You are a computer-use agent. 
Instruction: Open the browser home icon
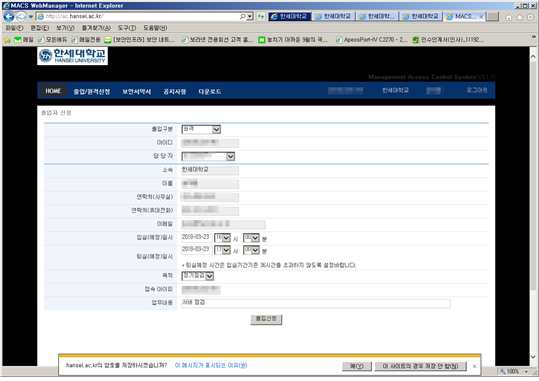pyautogui.click(x=509, y=17)
